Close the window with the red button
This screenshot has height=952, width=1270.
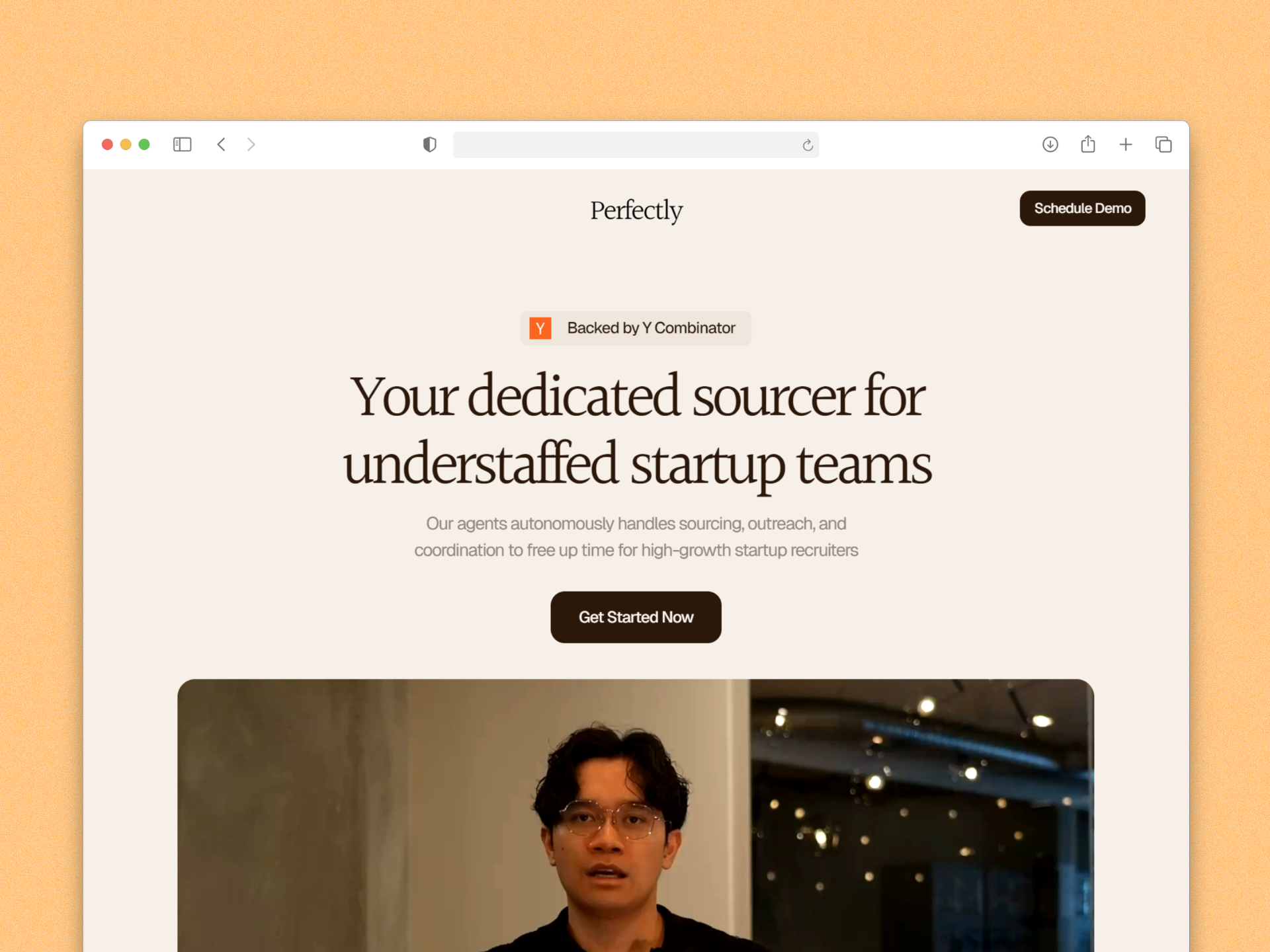[107, 144]
